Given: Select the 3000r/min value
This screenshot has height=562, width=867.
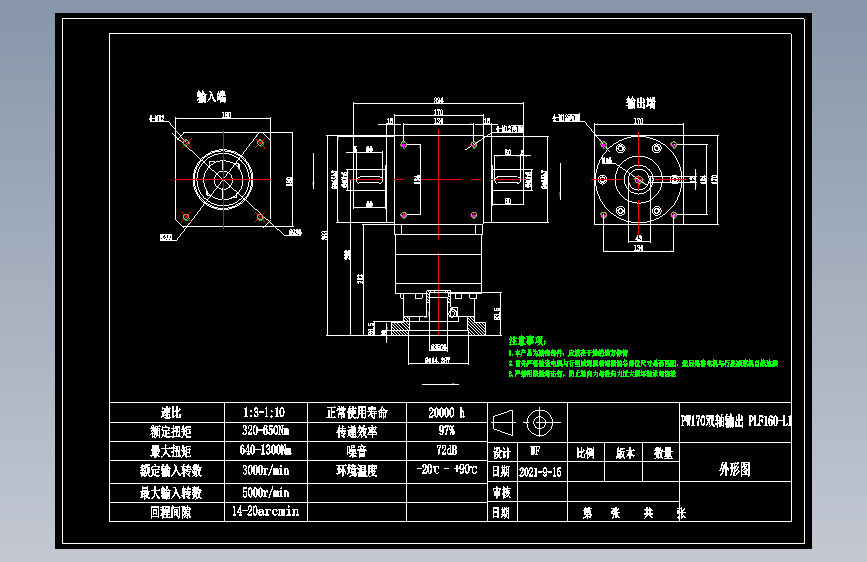Looking at the screenshot, I should pyautogui.click(x=265, y=471).
